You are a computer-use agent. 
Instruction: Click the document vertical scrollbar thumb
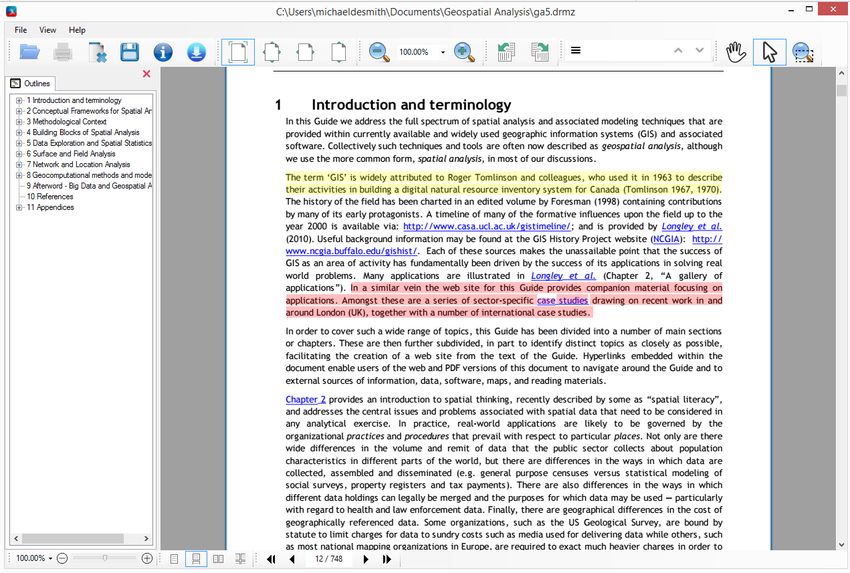pyautogui.click(x=841, y=90)
